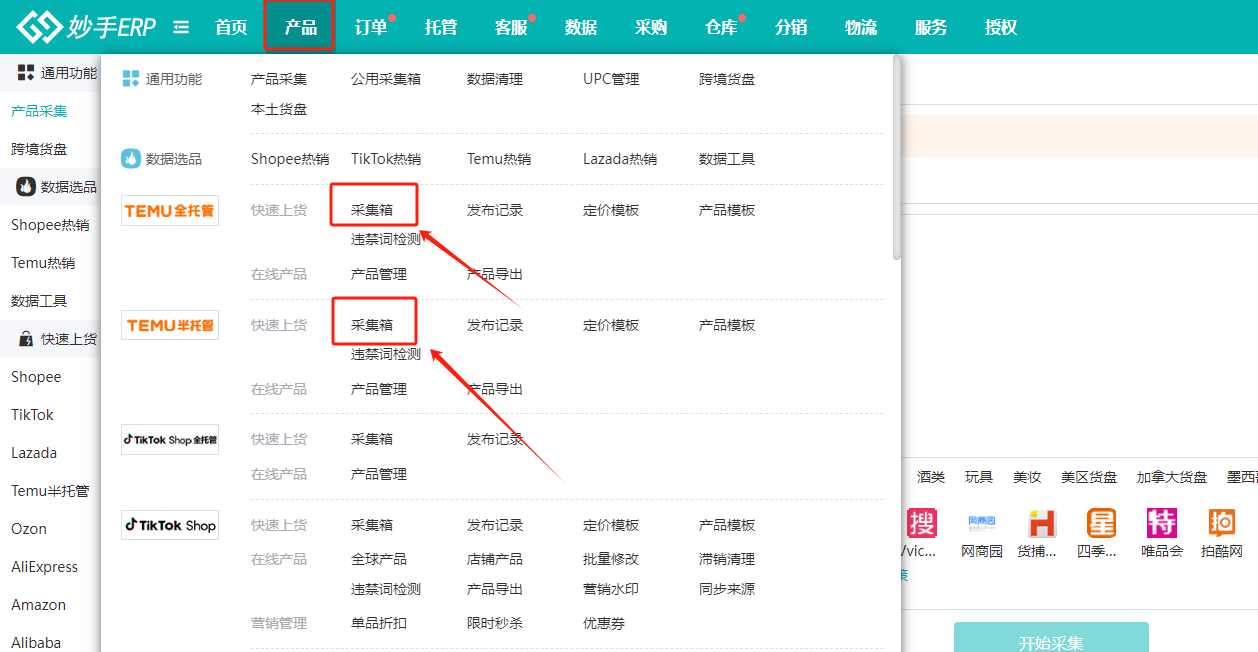Viewport: 1258px width, 652px height.
Task: Open 单品折扣 in 营销管理 row
Action: click(379, 623)
